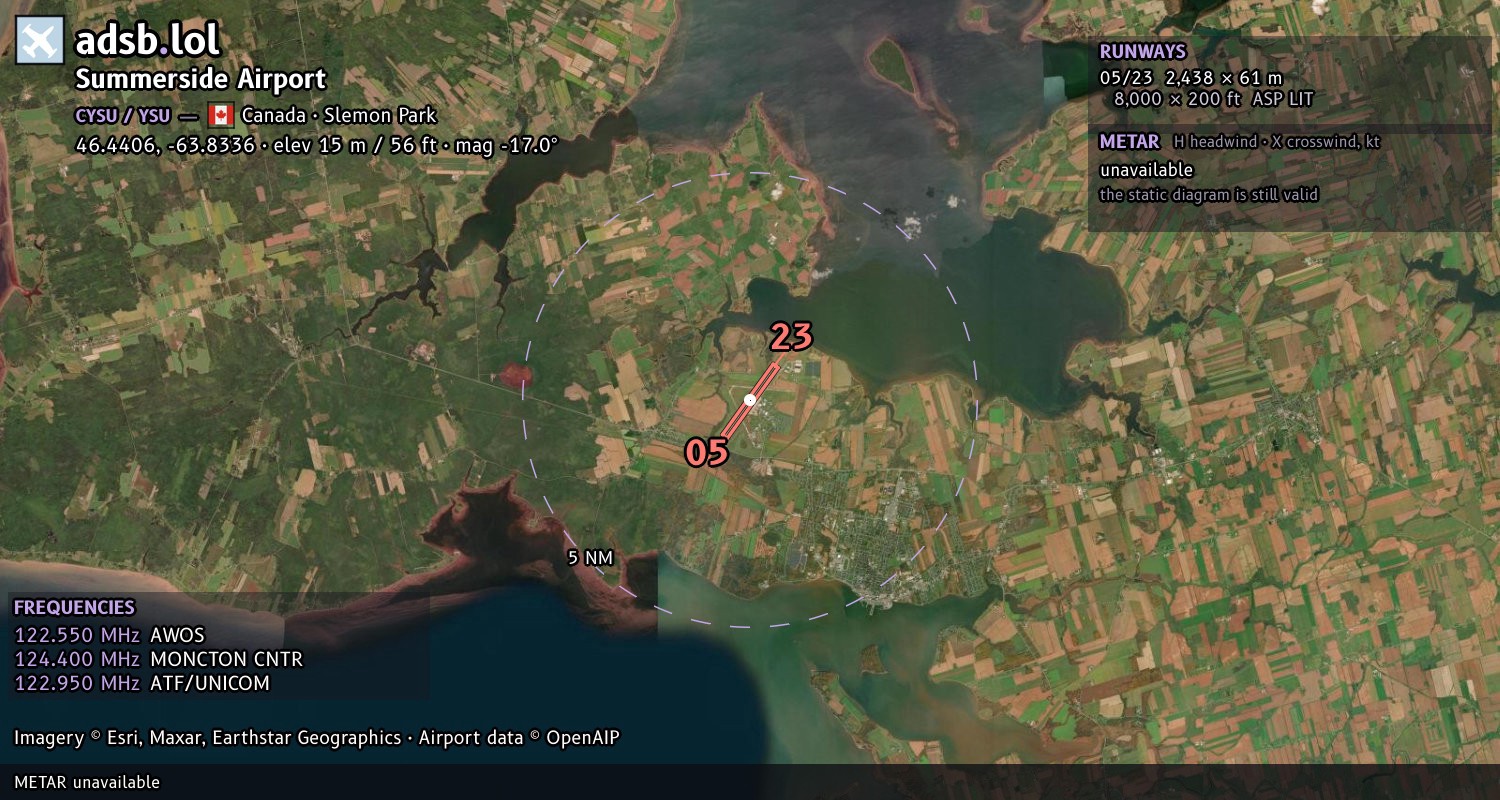Click the 122.550 MHz AWOS row
This screenshot has width=1500, height=800.
(109, 635)
